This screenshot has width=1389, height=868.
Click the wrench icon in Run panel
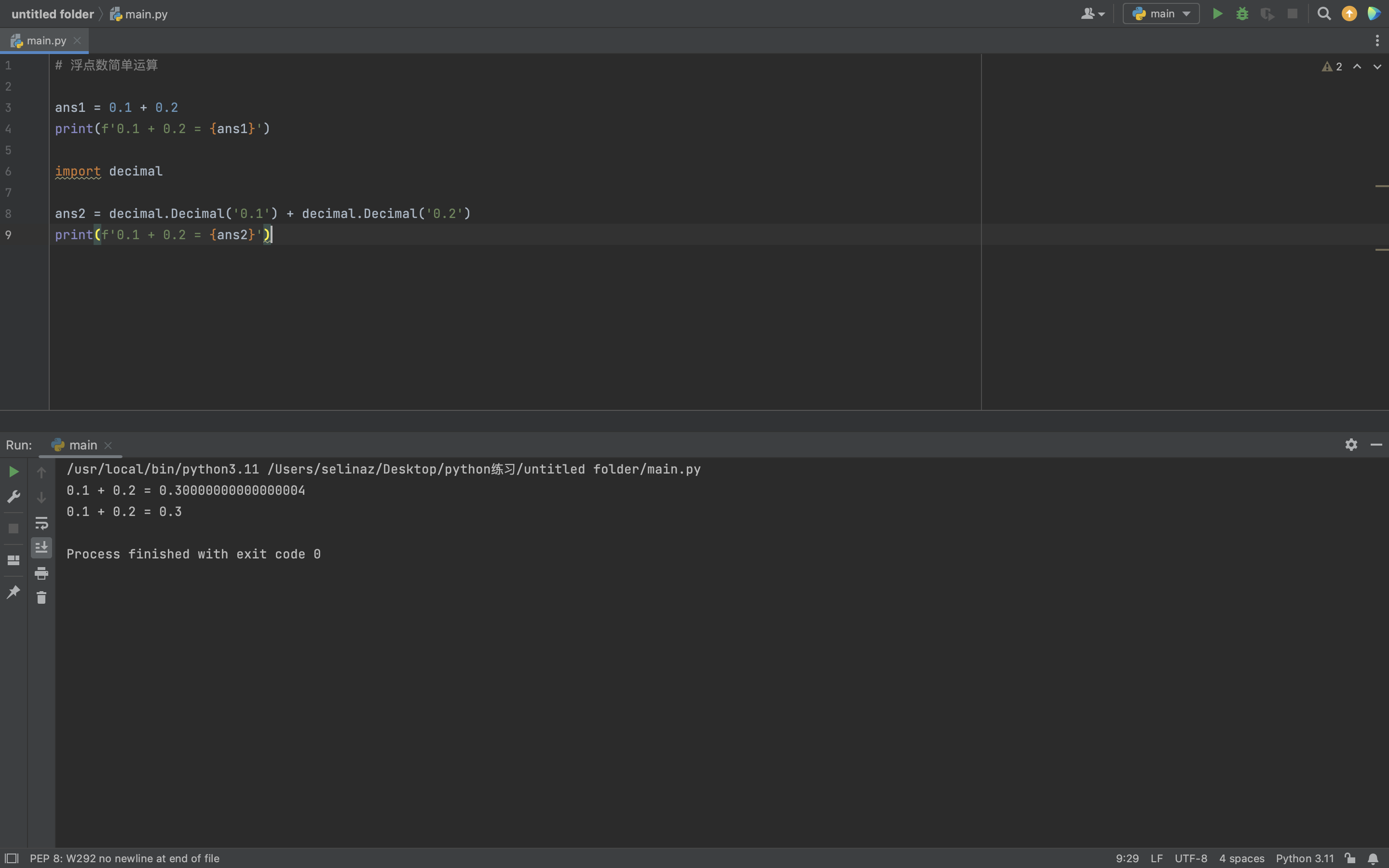[x=14, y=497]
